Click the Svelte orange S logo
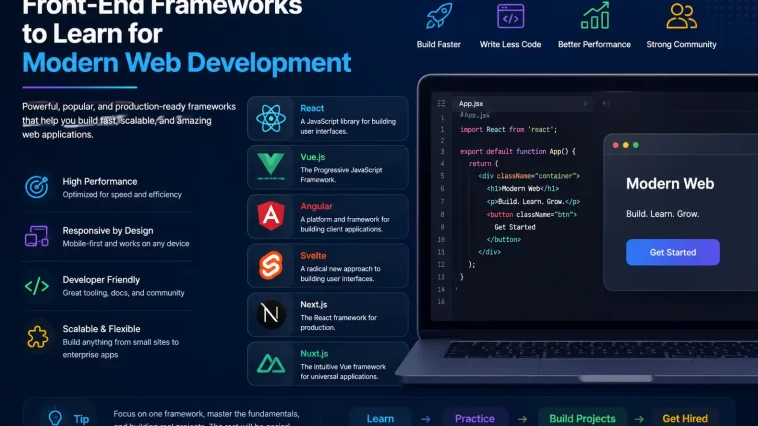 point(271,265)
